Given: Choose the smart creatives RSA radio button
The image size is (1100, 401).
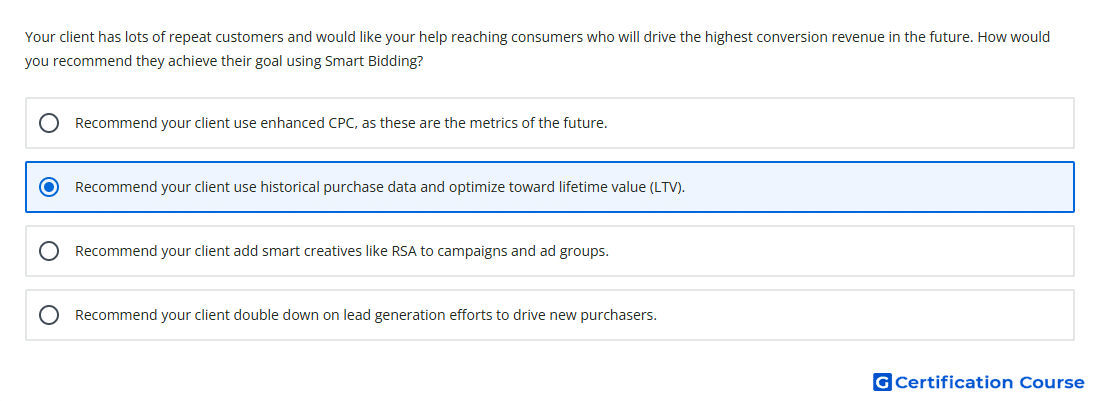Looking at the screenshot, I should pos(49,251).
